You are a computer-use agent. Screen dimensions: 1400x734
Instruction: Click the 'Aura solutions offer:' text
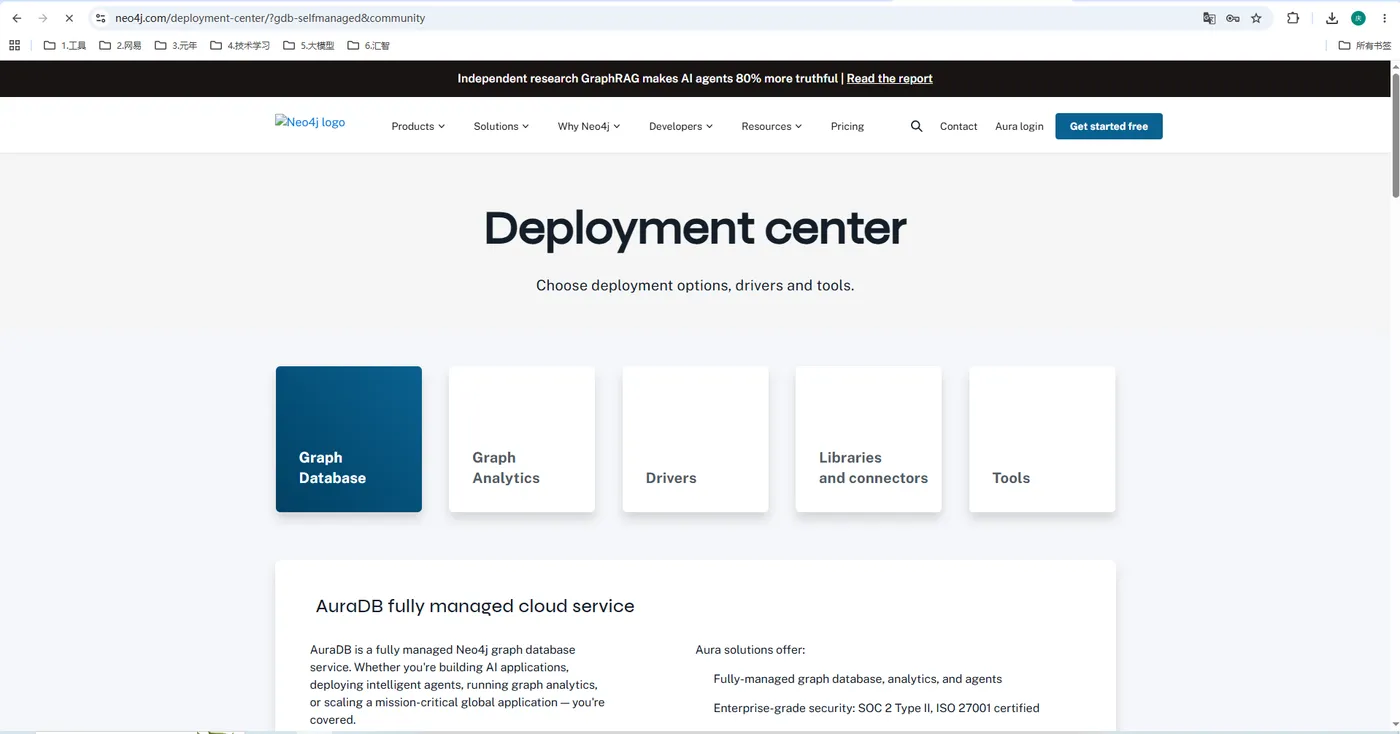pyautogui.click(x=750, y=650)
